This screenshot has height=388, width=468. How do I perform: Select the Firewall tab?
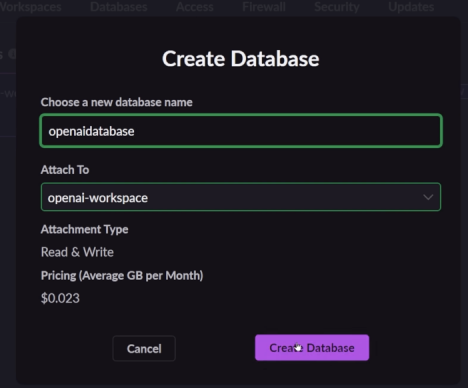click(x=264, y=7)
